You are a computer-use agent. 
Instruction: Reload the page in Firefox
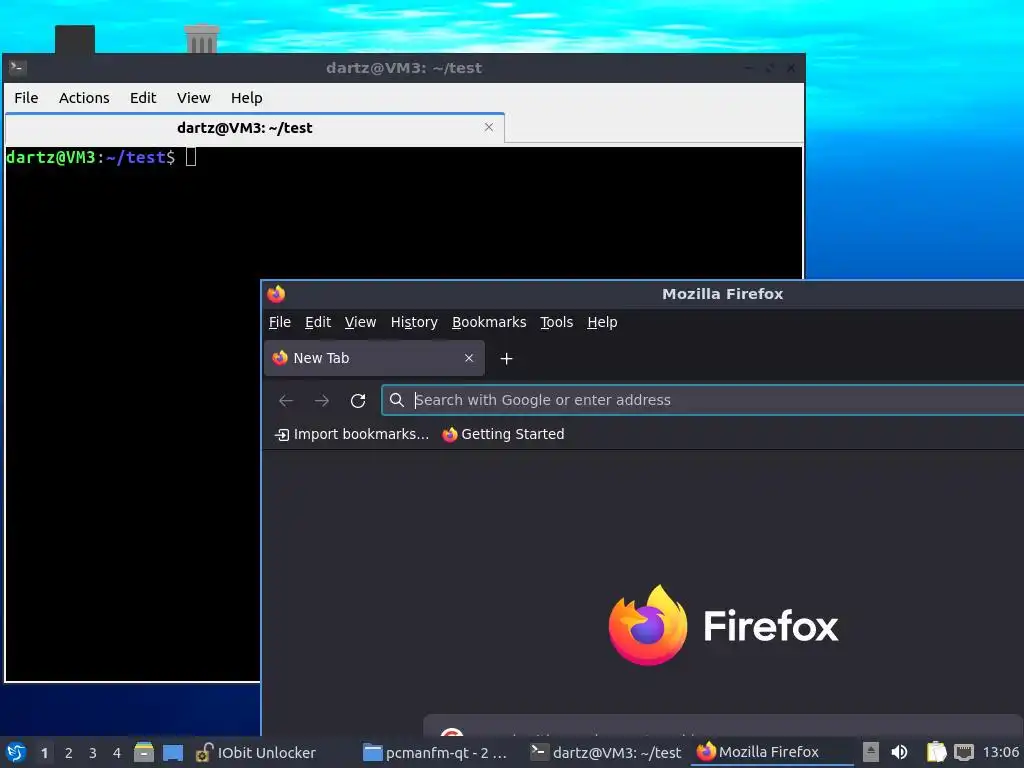tap(358, 400)
